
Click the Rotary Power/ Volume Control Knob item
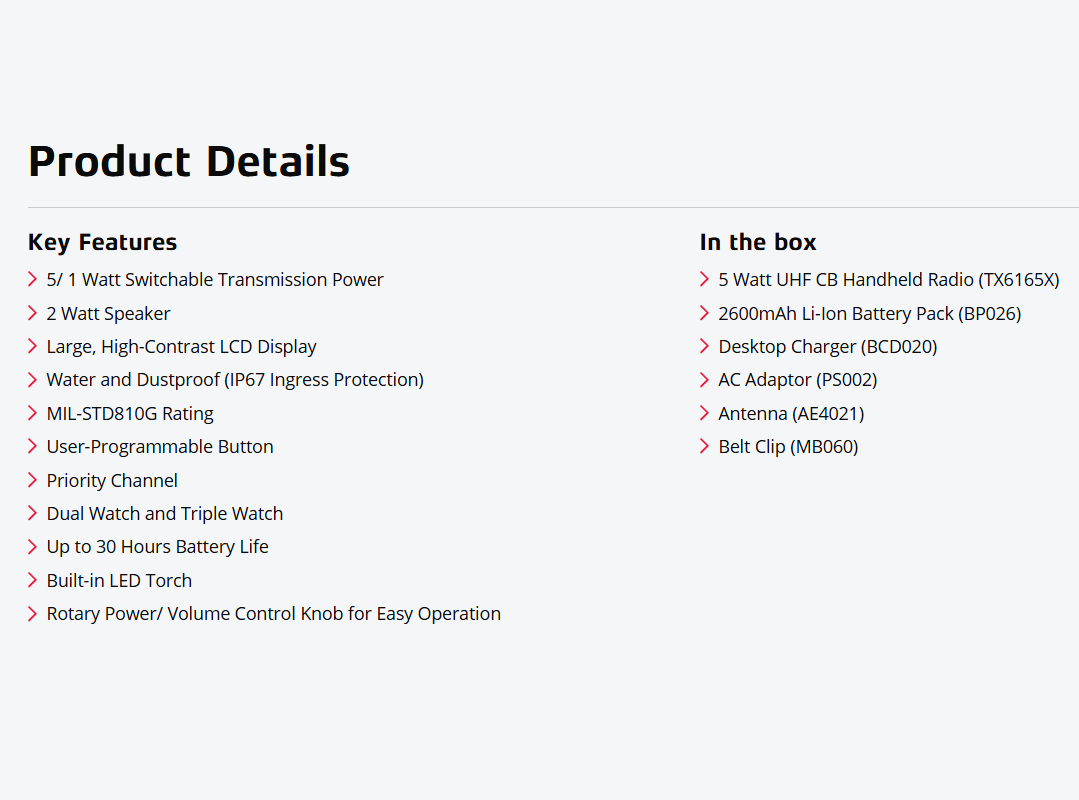[273, 614]
